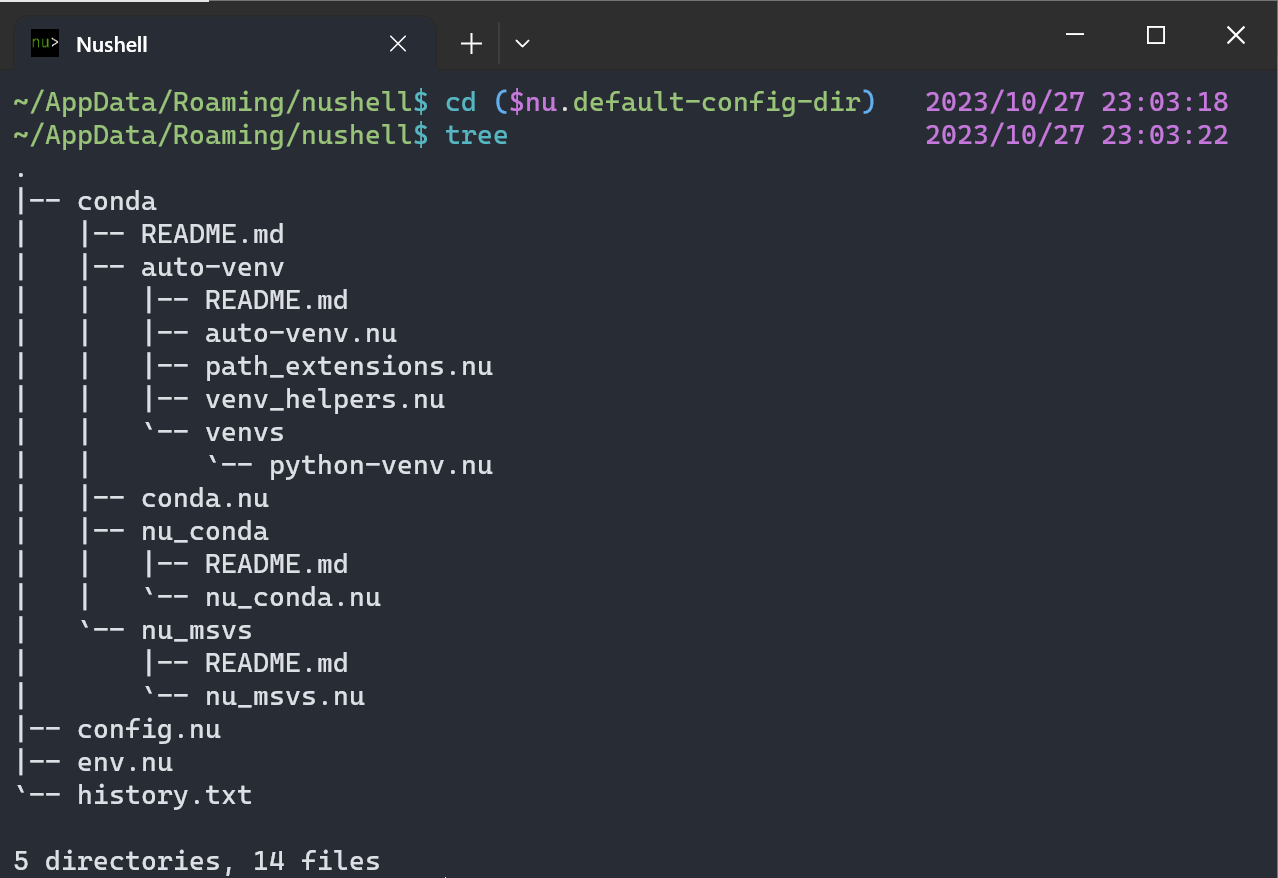
Task: Minimize the terminal window
Action: pyautogui.click(x=1075, y=36)
